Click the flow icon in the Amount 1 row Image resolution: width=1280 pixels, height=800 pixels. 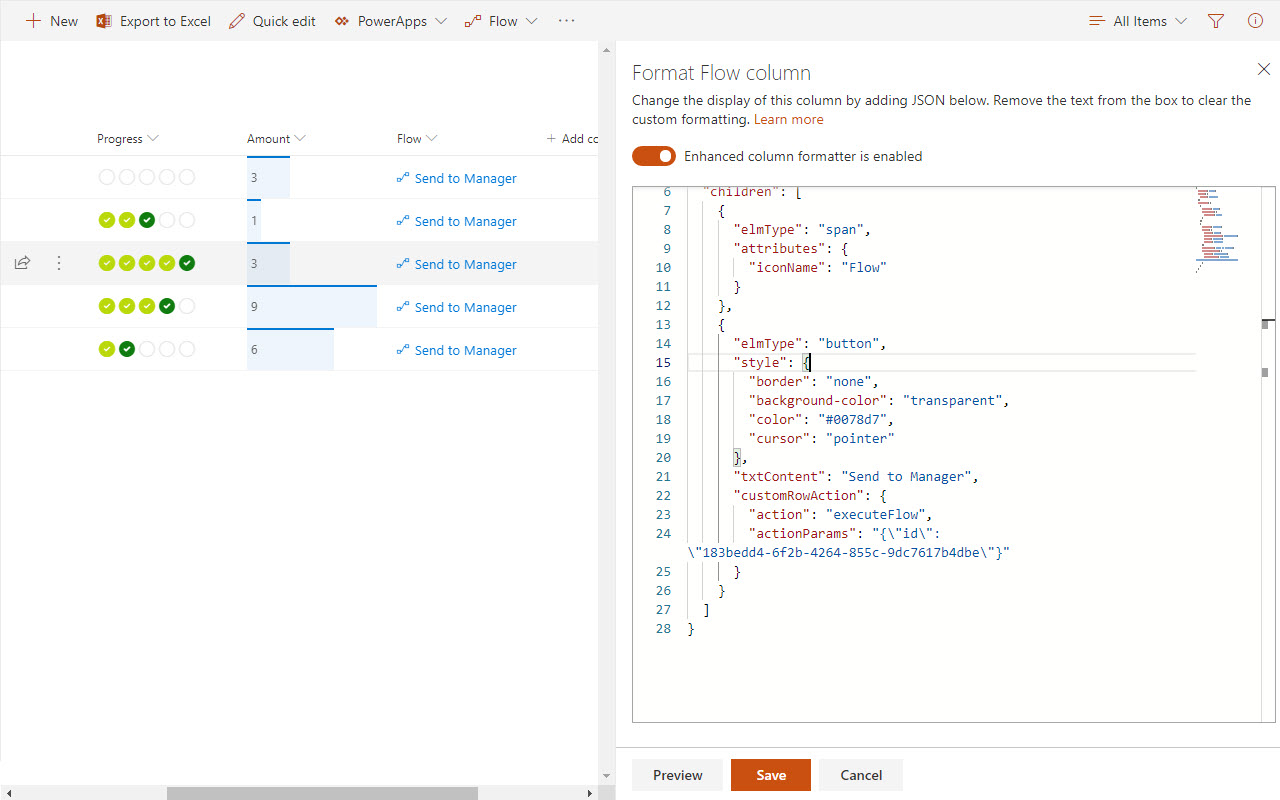click(403, 221)
